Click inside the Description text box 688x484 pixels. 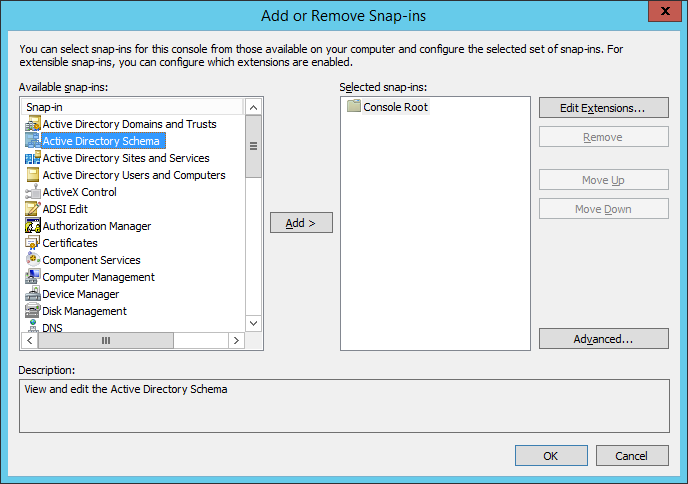point(344,406)
